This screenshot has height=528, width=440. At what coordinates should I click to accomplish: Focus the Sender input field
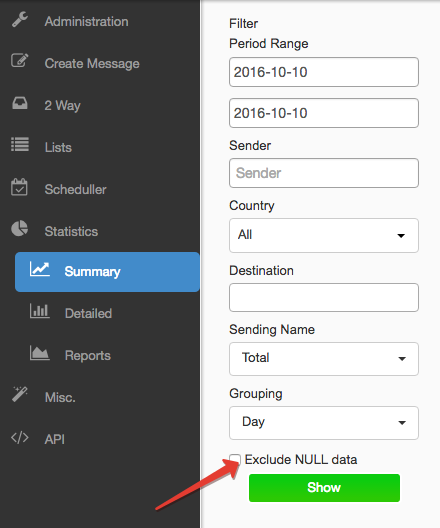point(324,173)
